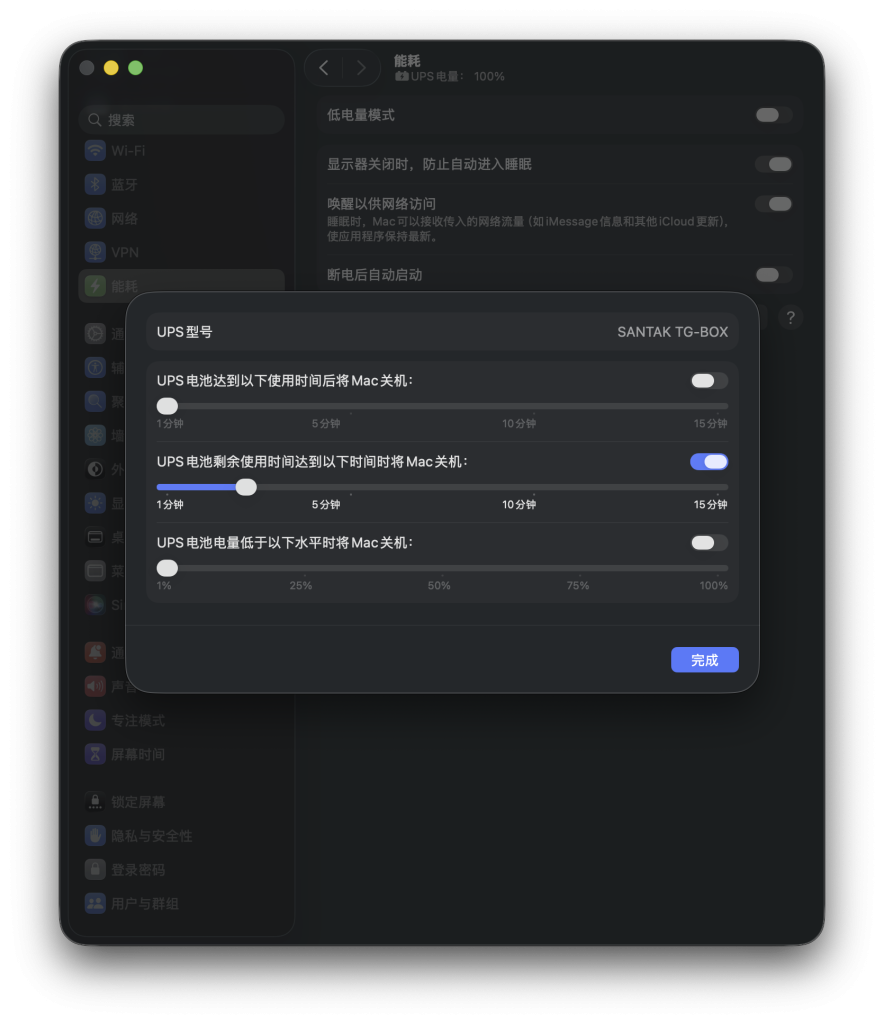
Task: Select 用户与群组 (Users & Groups)
Action: pyautogui.click(x=144, y=904)
